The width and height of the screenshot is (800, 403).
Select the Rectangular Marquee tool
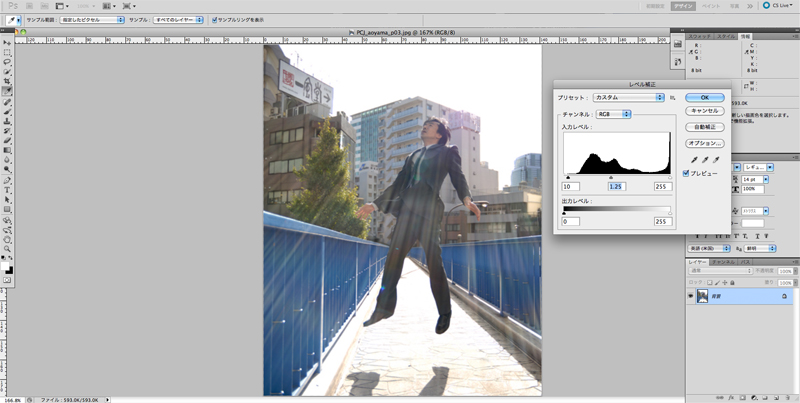click(7, 53)
